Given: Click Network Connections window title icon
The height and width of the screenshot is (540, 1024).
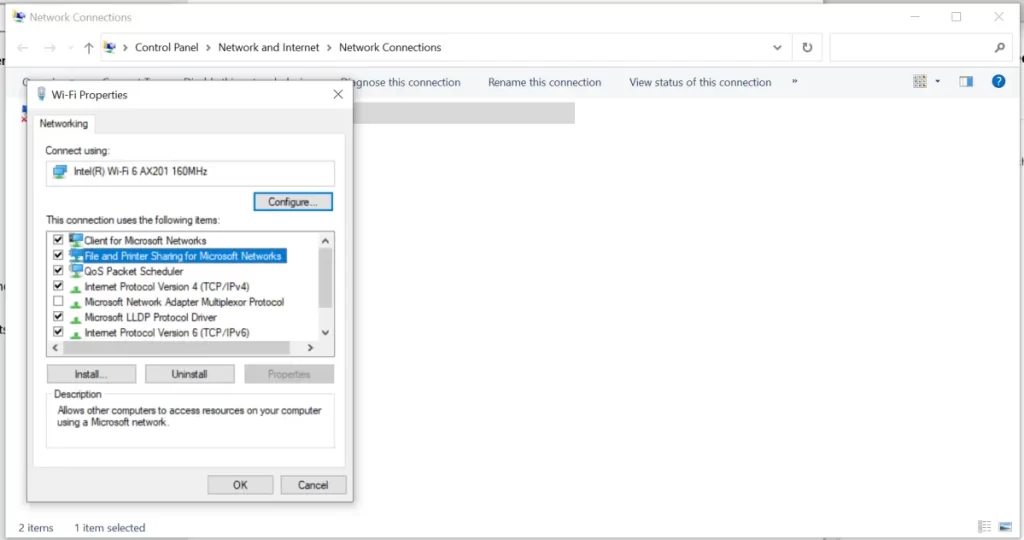Looking at the screenshot, I should (x=19, y=16).
